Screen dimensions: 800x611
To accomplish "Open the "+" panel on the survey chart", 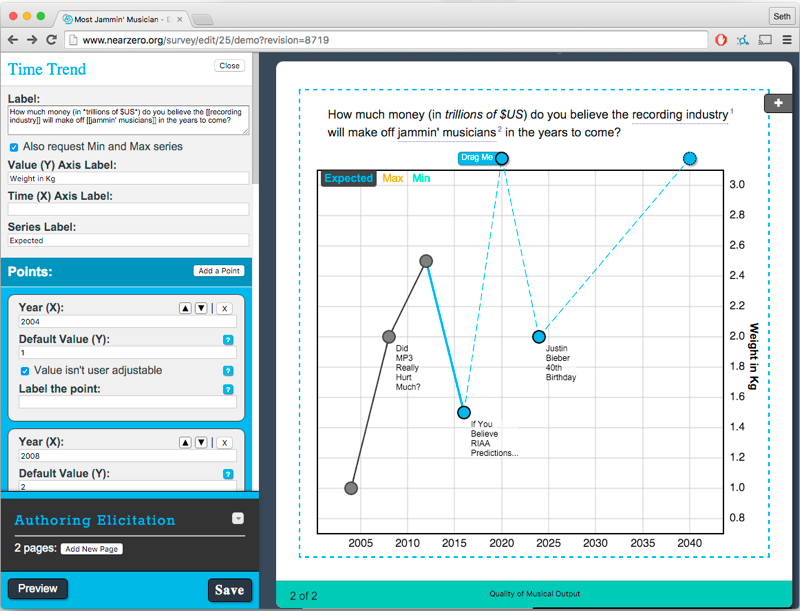I will 778,103.
